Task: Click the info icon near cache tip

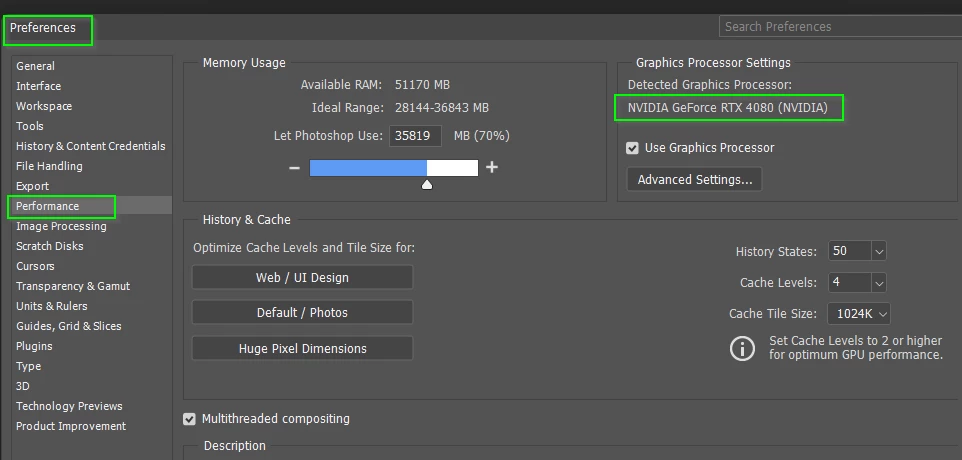Action: tap(742, 348)
